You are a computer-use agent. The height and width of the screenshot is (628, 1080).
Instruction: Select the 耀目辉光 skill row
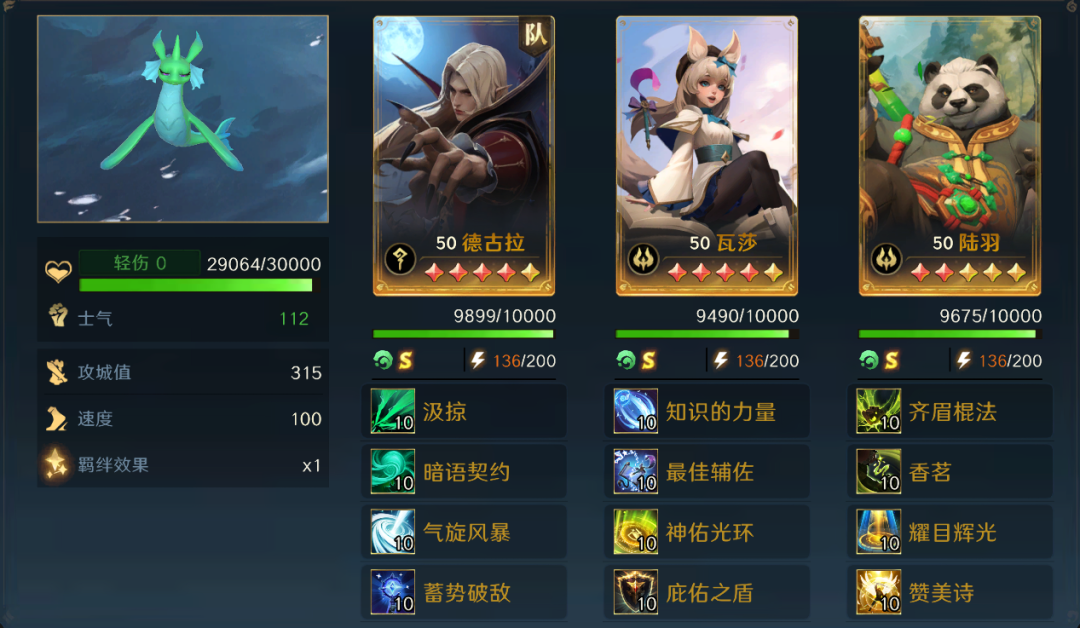[950, 532]
